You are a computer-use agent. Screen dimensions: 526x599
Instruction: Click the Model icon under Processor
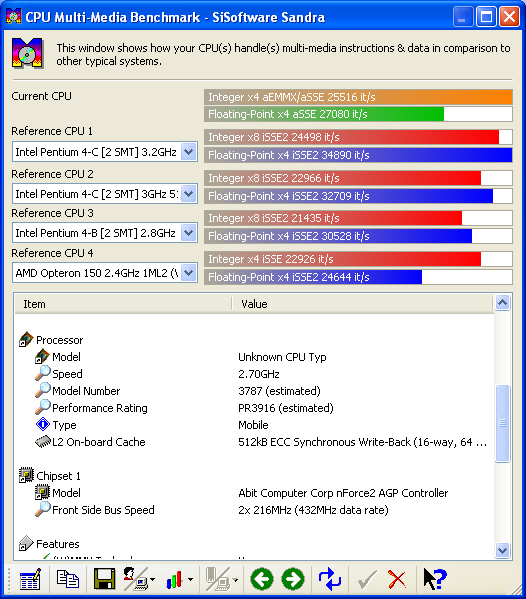click(42, 356)
